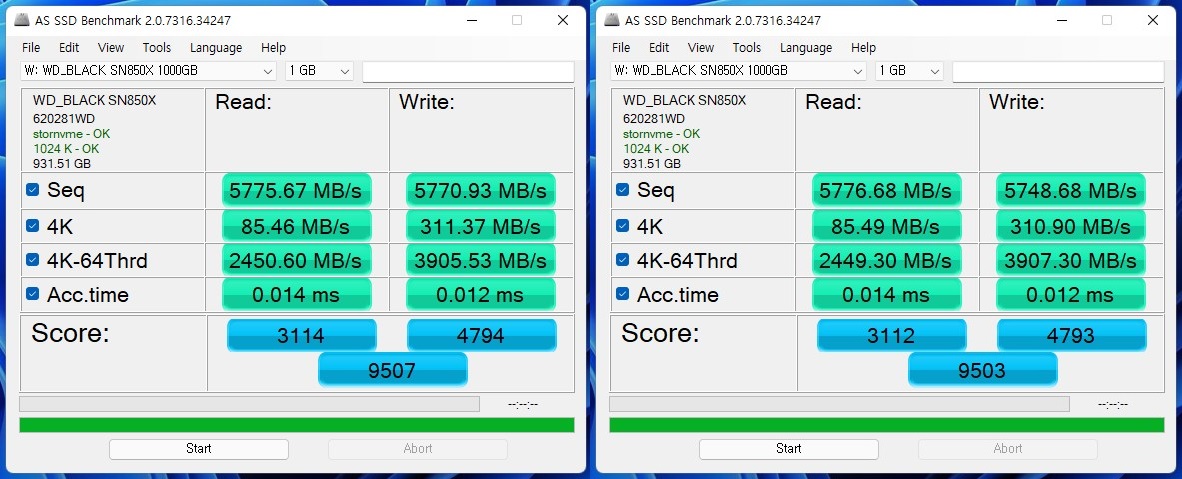Uncheck the Seq checkbox in right window
Image resolution: width=1182 pixels, height=479 pixels.
(x=623, y=190)
